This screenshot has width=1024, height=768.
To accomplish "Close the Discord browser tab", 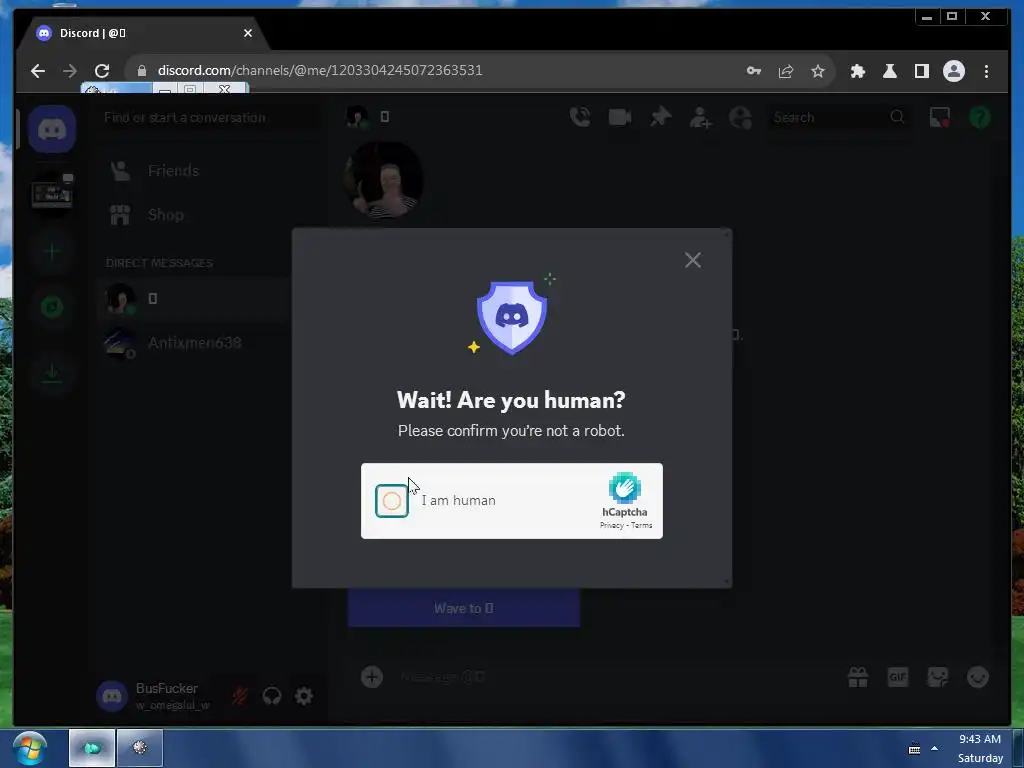I will click(248, 33).
